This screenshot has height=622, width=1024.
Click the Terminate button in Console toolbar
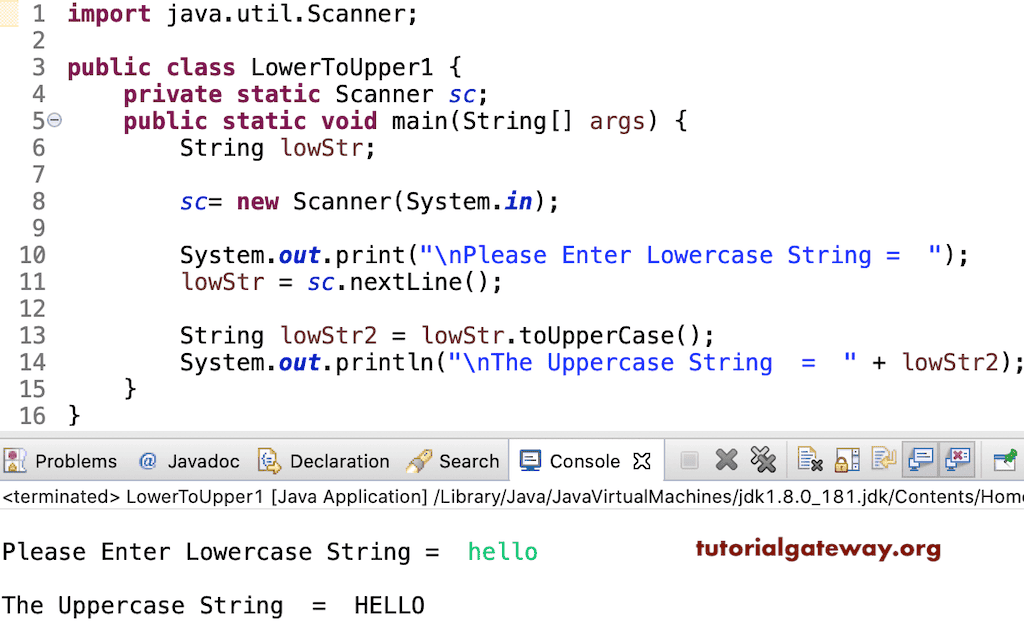point(690,460)
